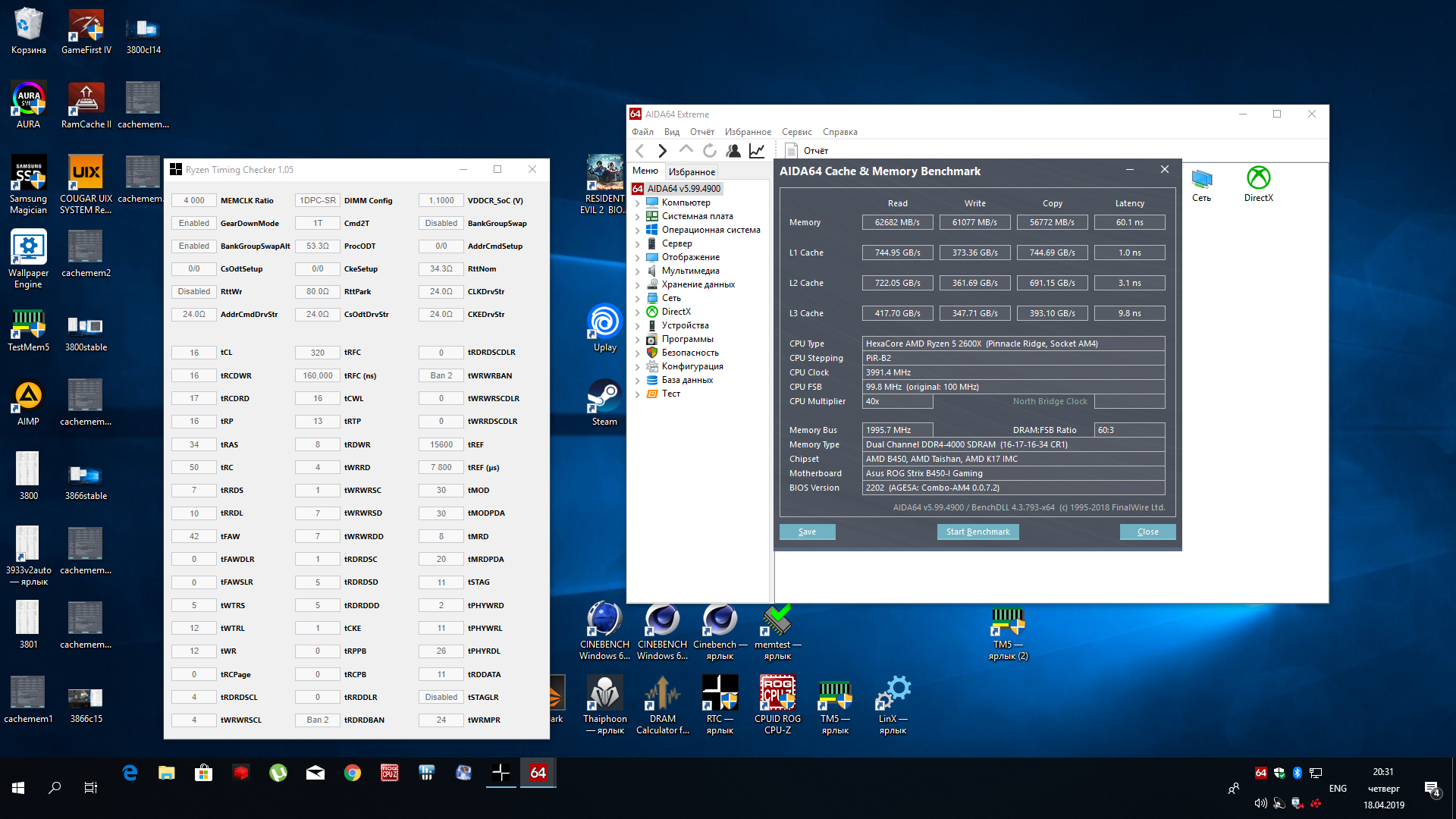
Task: Click the tCL value field in Ryzen Timing Checker
Action: 194,353
